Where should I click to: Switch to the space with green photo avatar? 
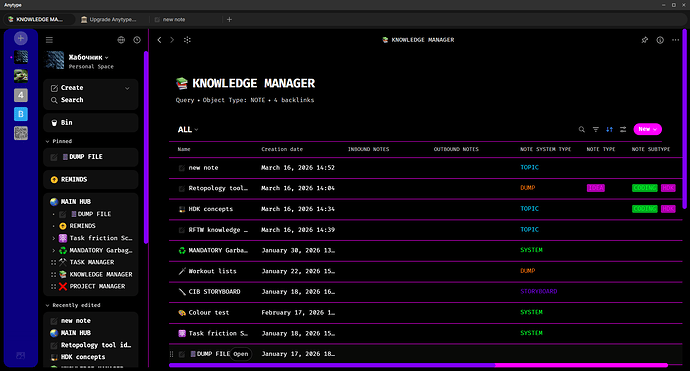pyautogui.click(x=21, y=76)
